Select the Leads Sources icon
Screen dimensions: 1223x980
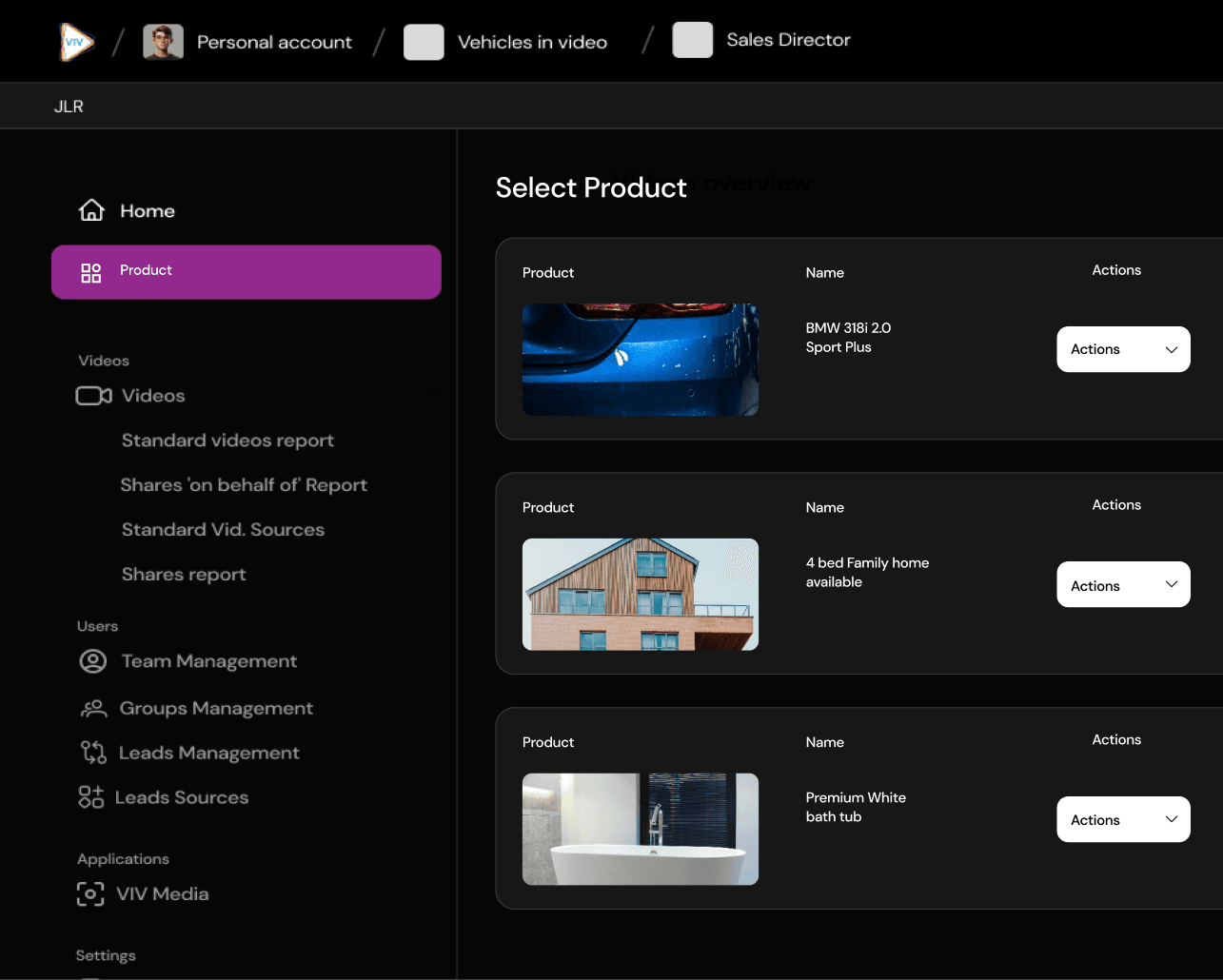point(90,797)
